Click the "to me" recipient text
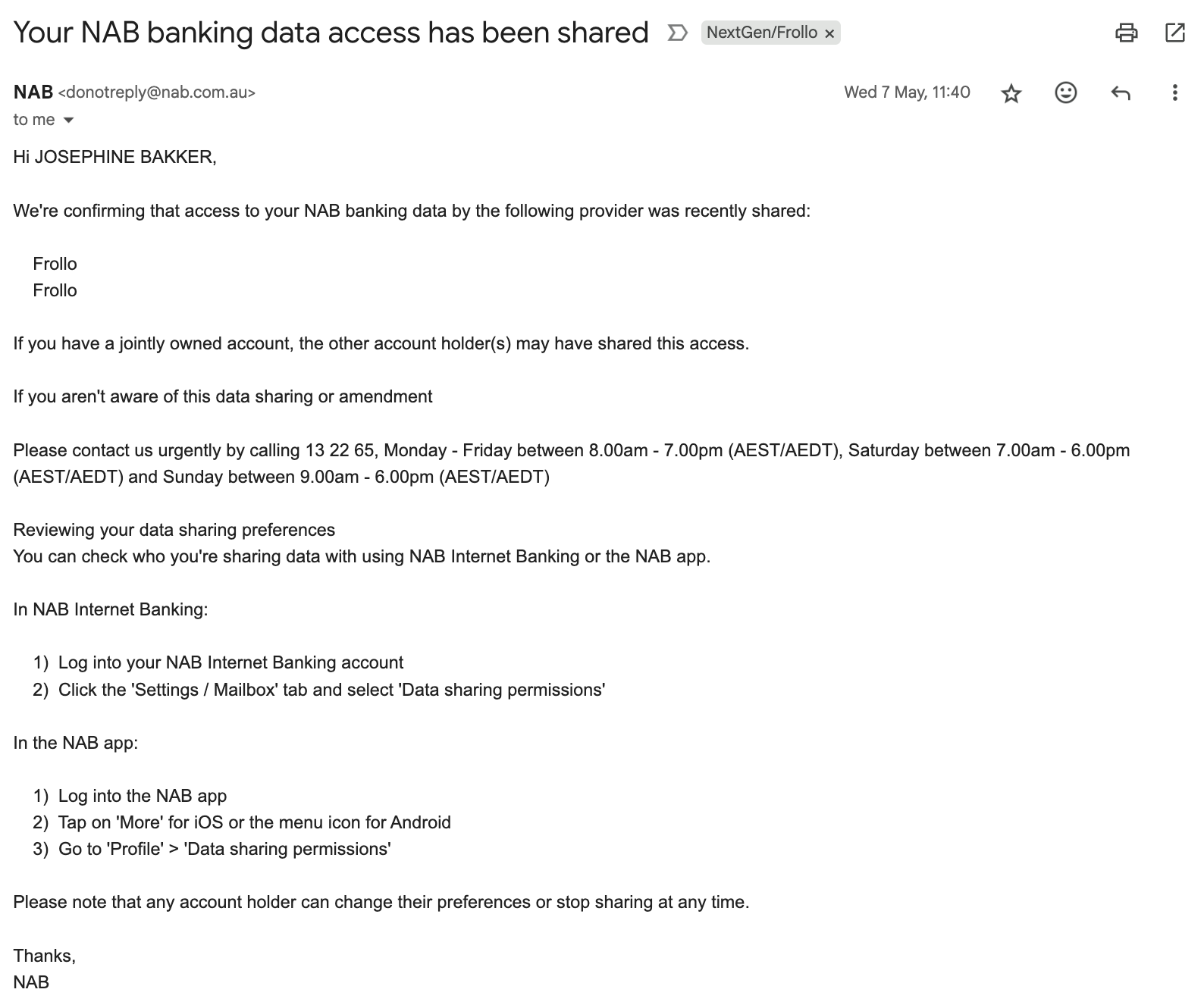This screenshot has width=1204, height=1005. point(34,120)
